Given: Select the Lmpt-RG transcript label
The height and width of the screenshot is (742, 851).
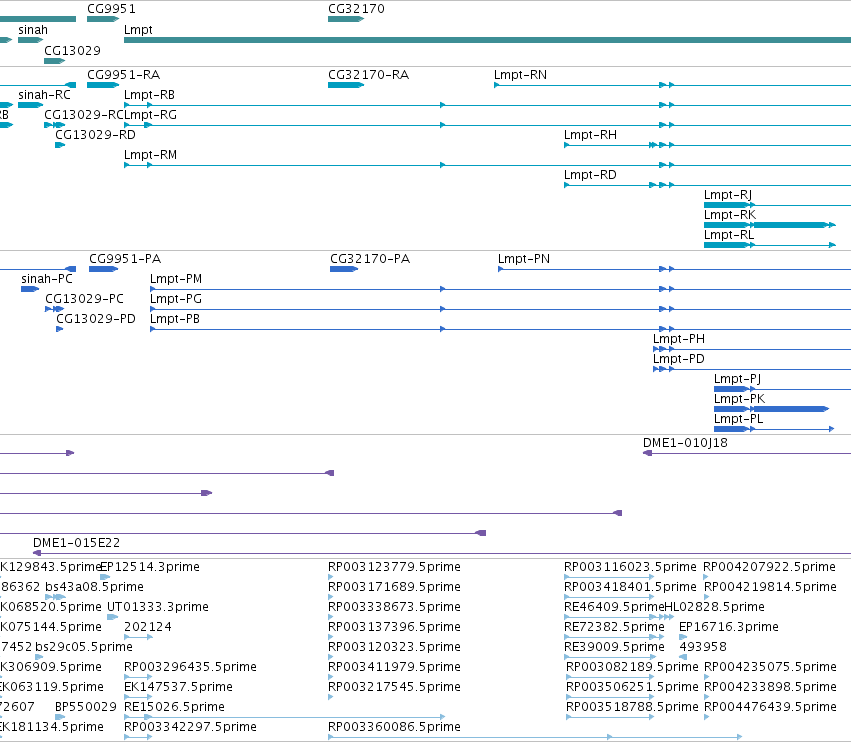Looking at the screenshot, I should pos(150,115).
